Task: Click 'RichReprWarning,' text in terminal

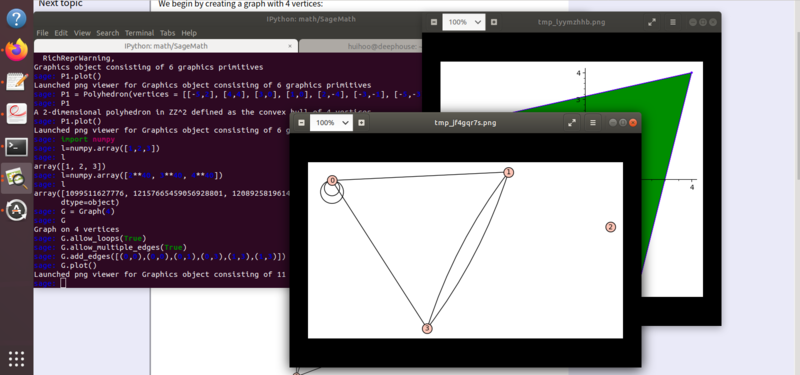Action: pyautogui.click(x=78, y=58)
